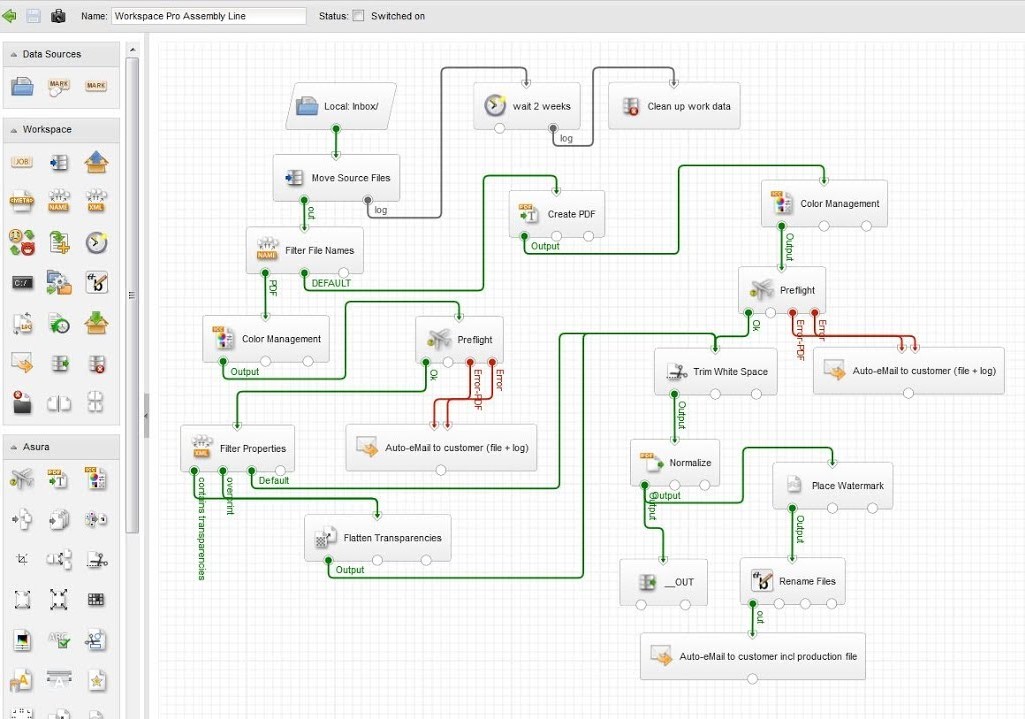Select the ICC color icon in Asura palette

pyautogui.click(x=95, y=478)
